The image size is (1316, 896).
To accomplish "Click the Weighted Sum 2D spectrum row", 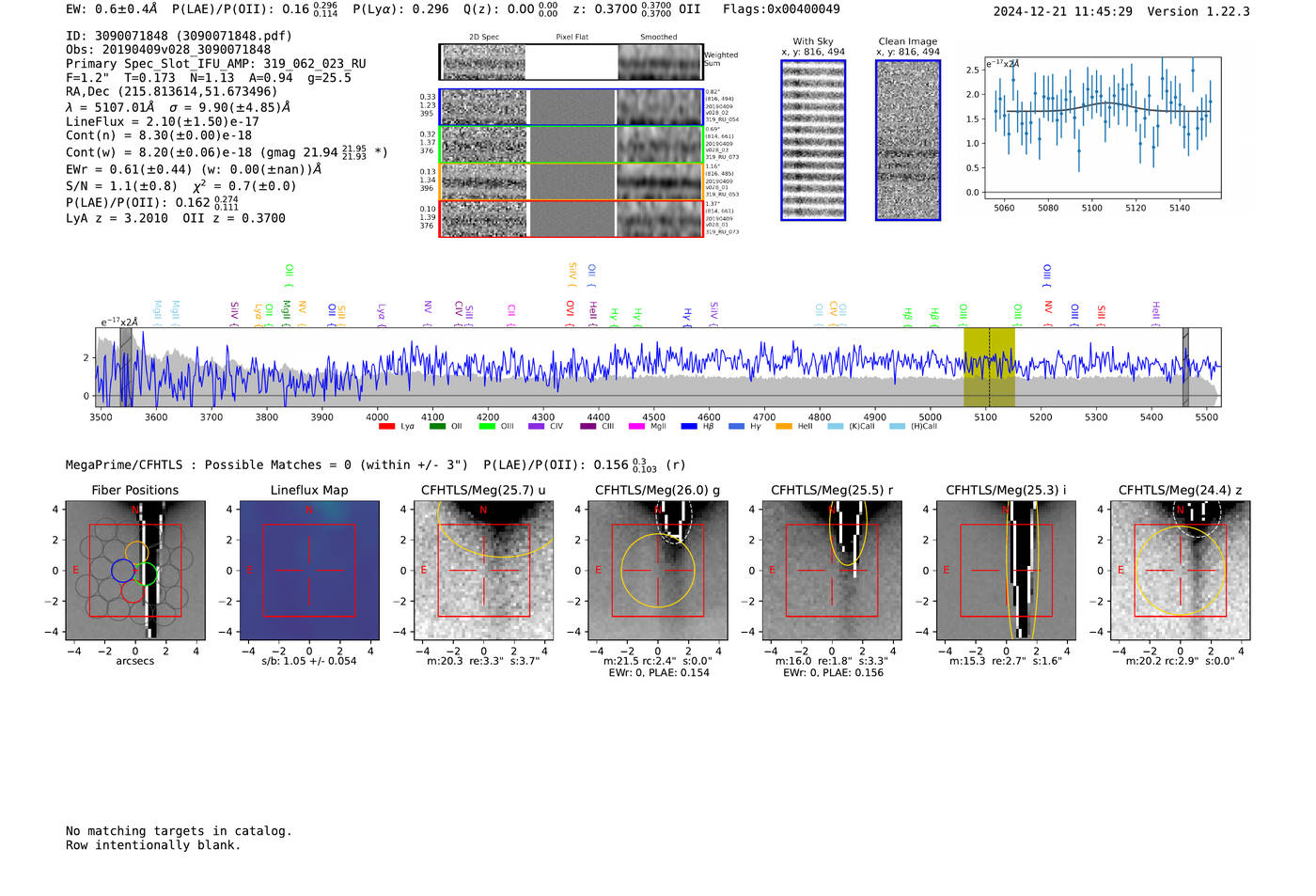I will (572, 62).
